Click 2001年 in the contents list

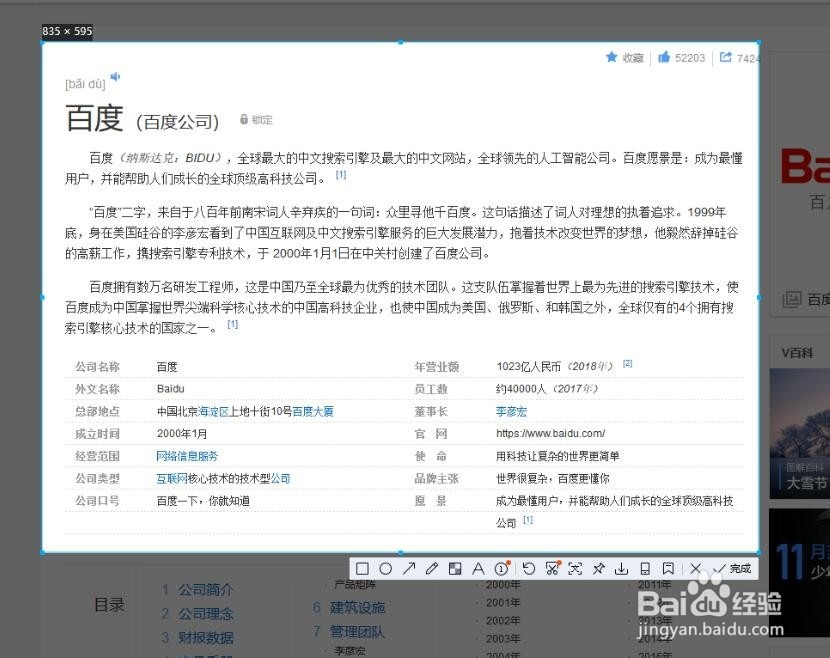pos(503,602)
